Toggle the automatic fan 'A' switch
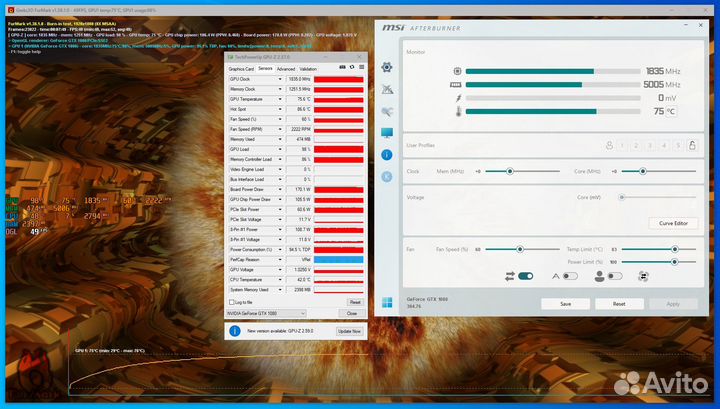720x409 pixels. [570, 276]
